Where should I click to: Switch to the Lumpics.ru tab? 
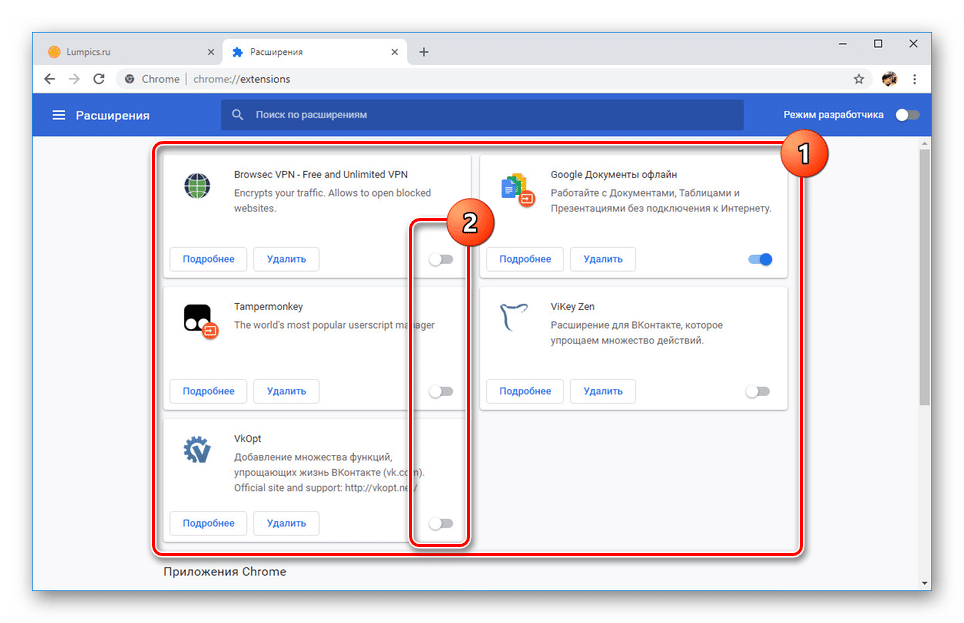coord(120,52)
